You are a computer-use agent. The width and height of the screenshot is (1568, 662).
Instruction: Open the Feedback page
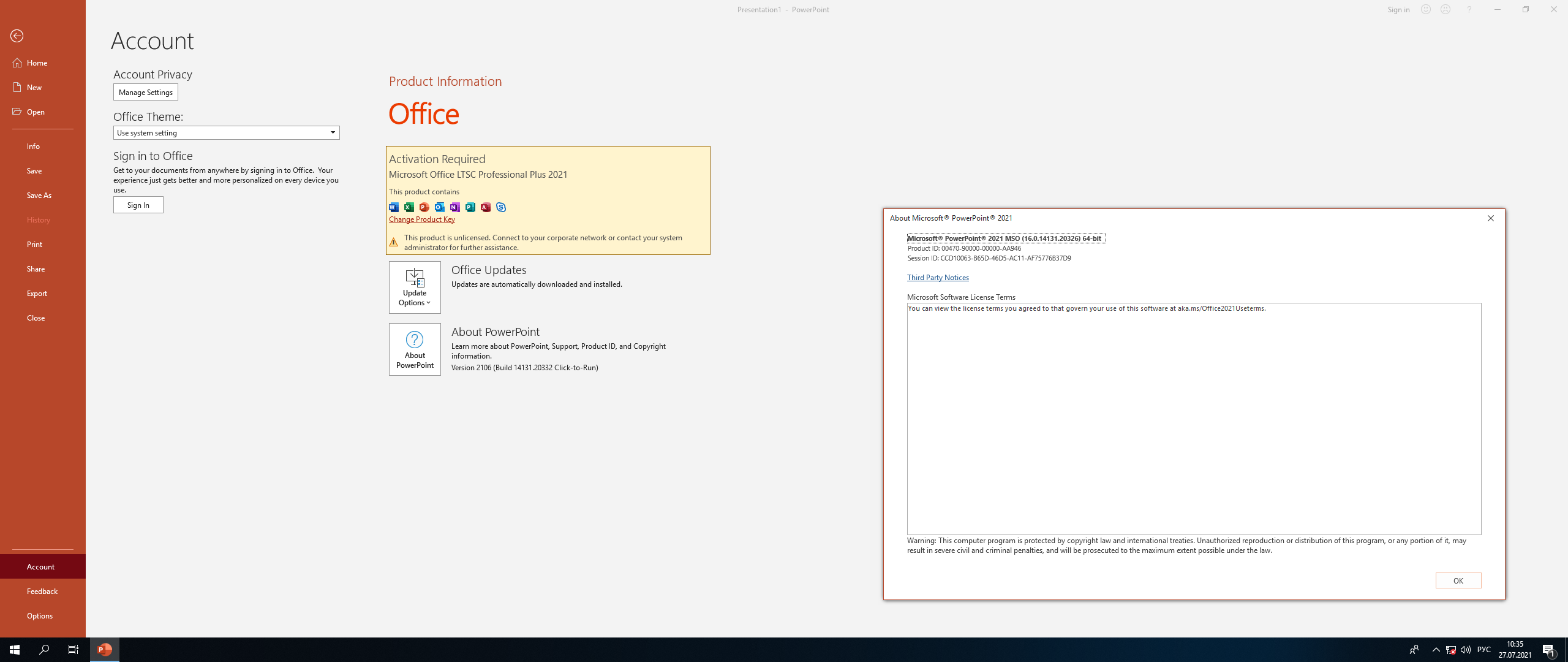click(x=43, y=591)
